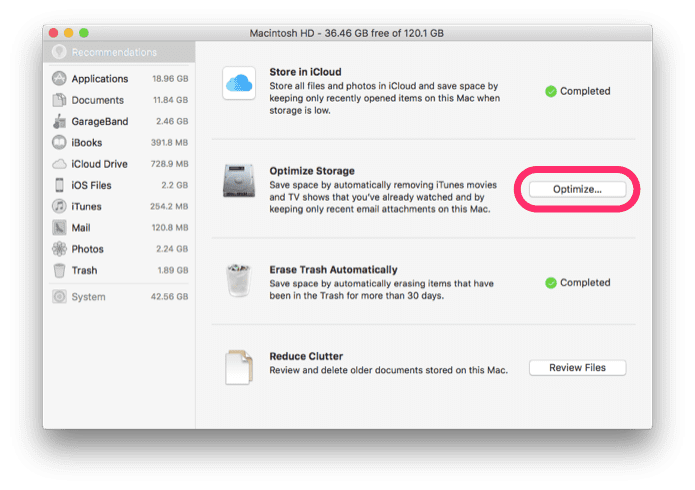Select Documents in the sidebar
Viewport: 695px width, 490px height.
pos(120,100)
